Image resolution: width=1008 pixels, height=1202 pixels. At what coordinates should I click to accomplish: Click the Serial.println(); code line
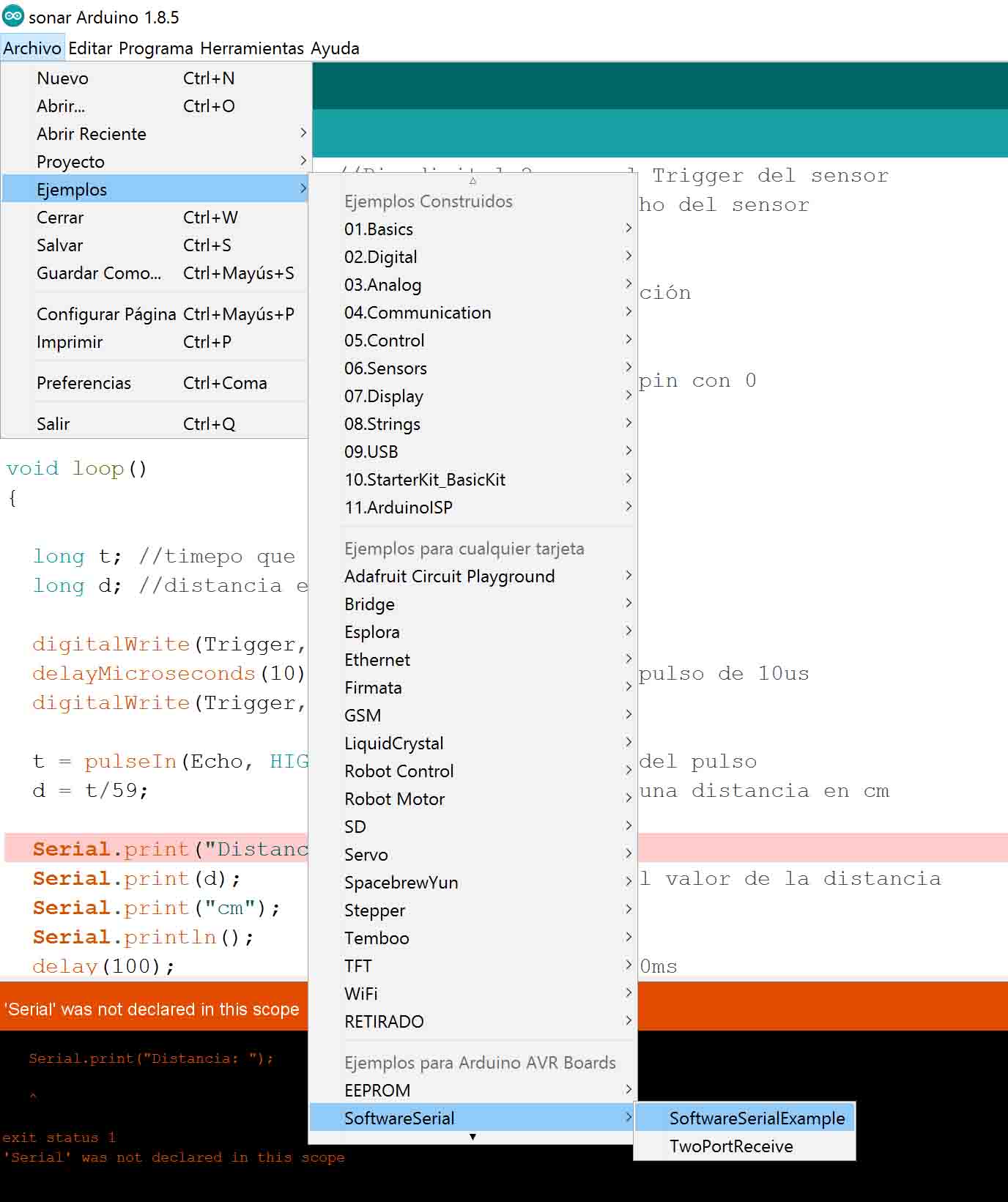144,938
